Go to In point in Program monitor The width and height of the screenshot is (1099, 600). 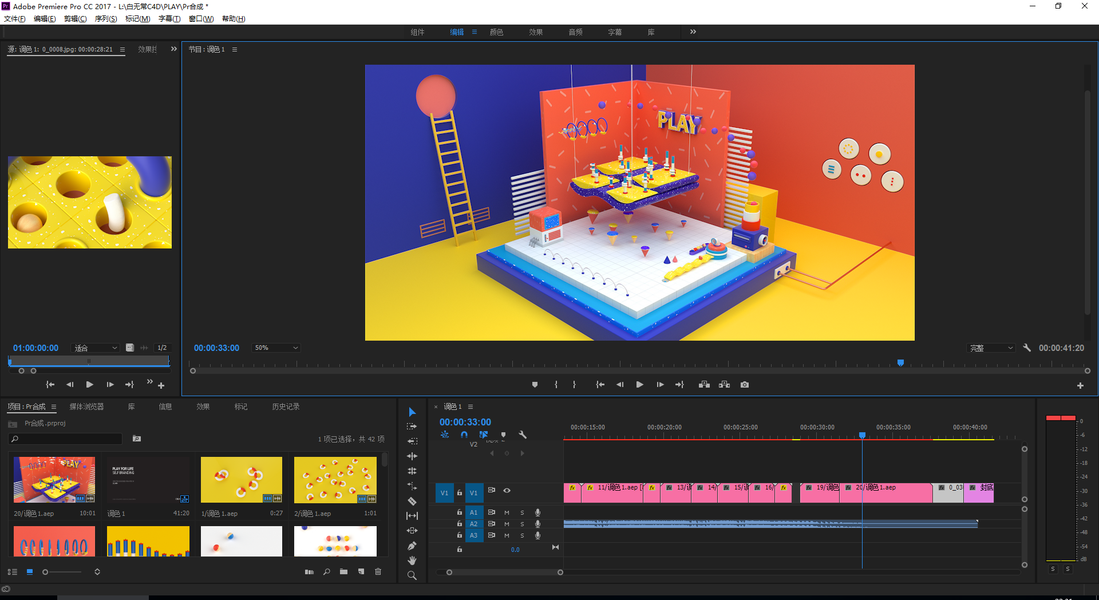600,384
